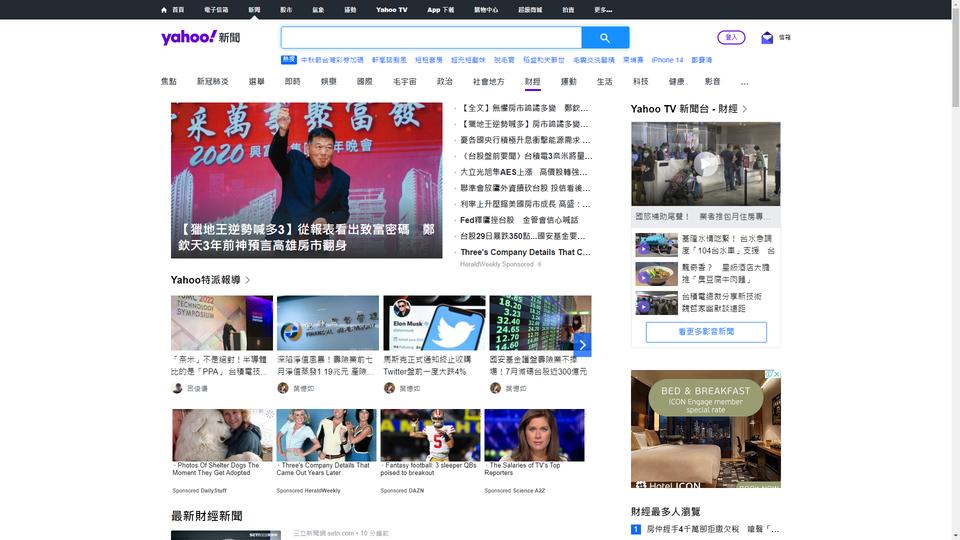Expand Yahoo TV 新聞台 - 財經 chevron
The image size is (960, 540).
(745, 109)
